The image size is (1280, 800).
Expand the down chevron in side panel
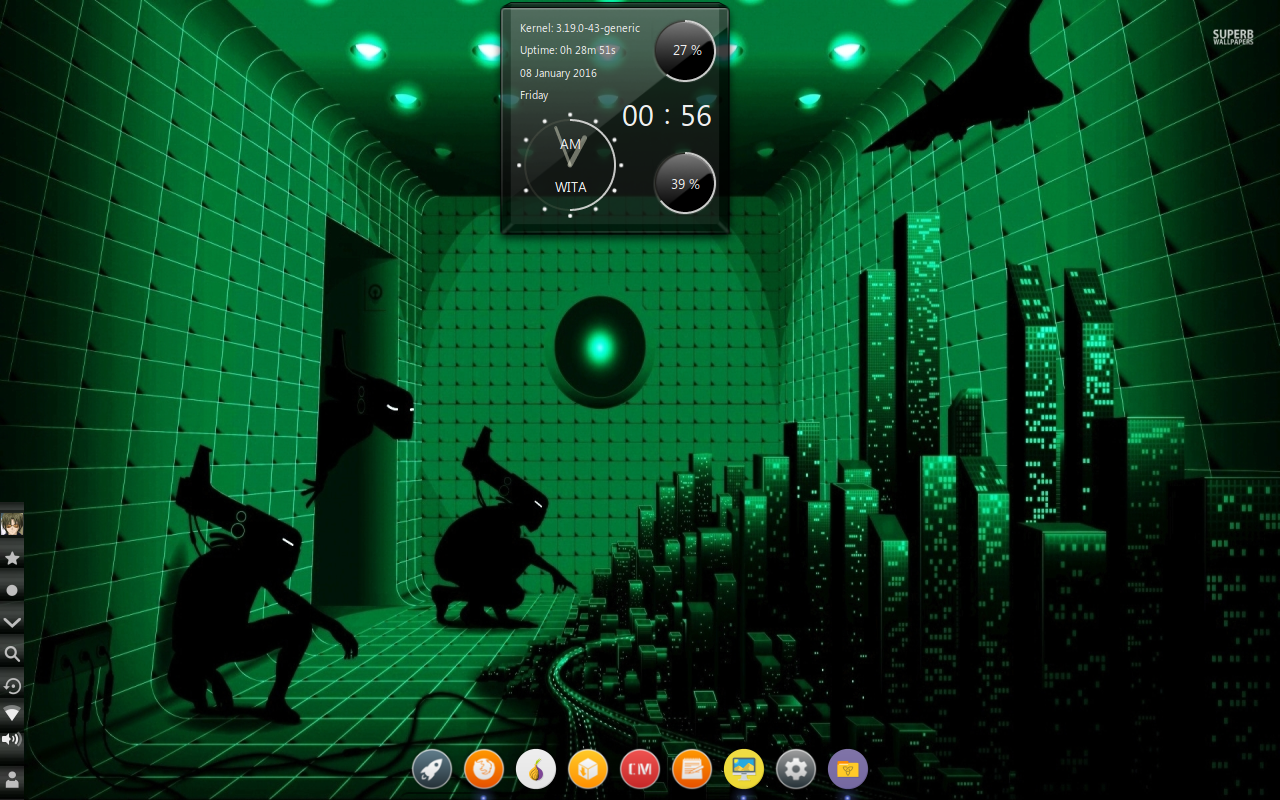12,622
